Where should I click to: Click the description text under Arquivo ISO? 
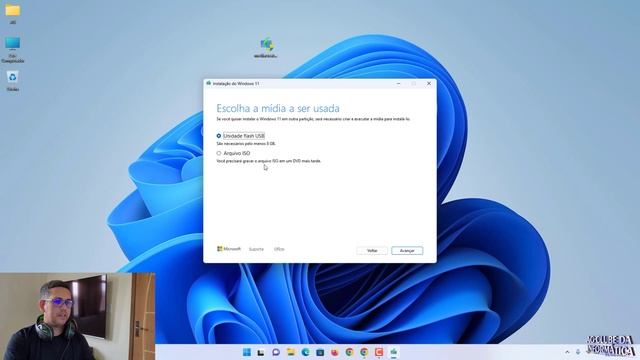coord(269,161)
